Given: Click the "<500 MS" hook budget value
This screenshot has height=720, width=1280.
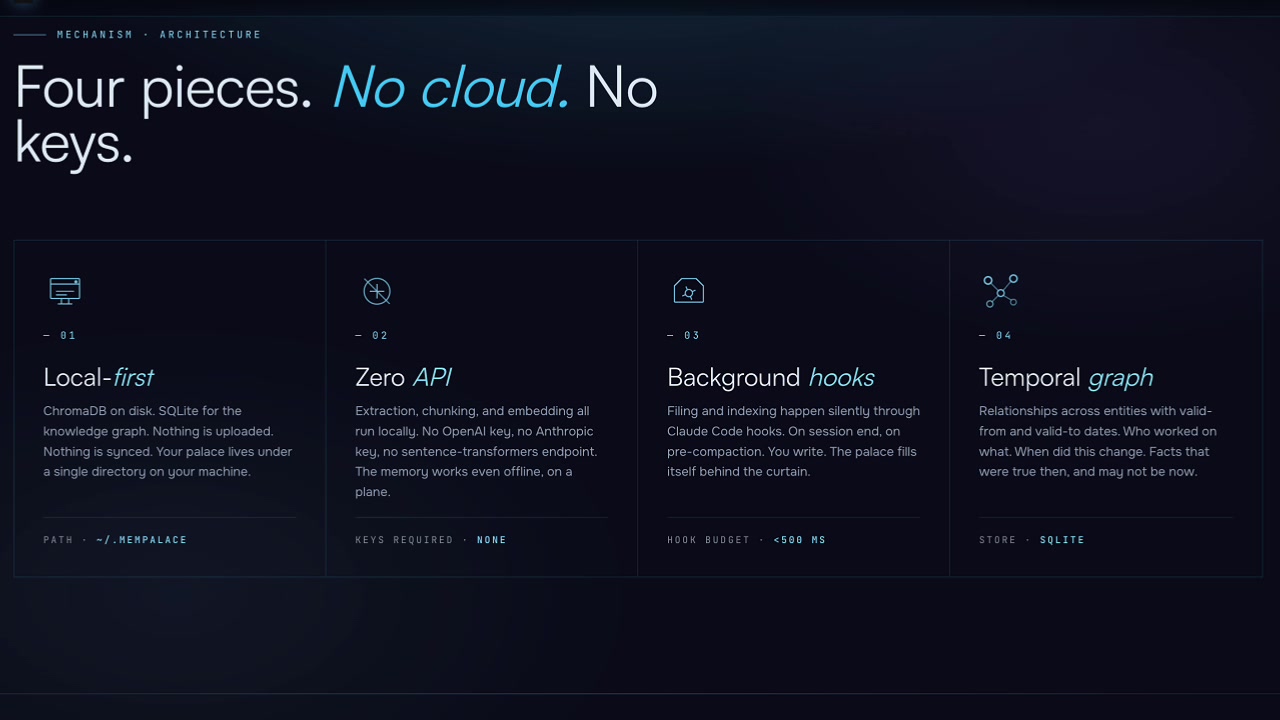Looking at the screenshot, I should pyautogui.click(x=799, y=540).
